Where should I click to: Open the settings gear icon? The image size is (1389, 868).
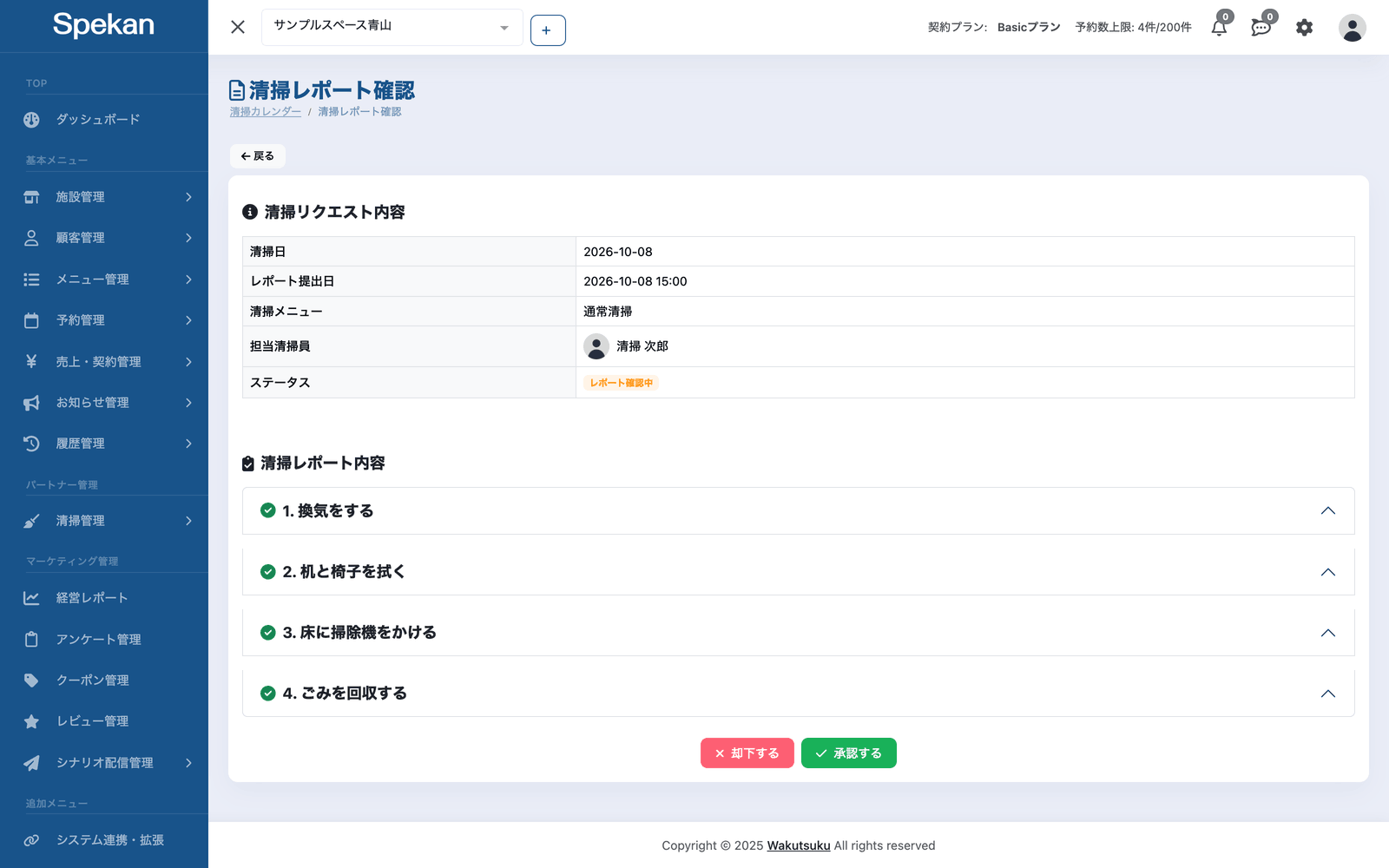tap(1304, 28)
